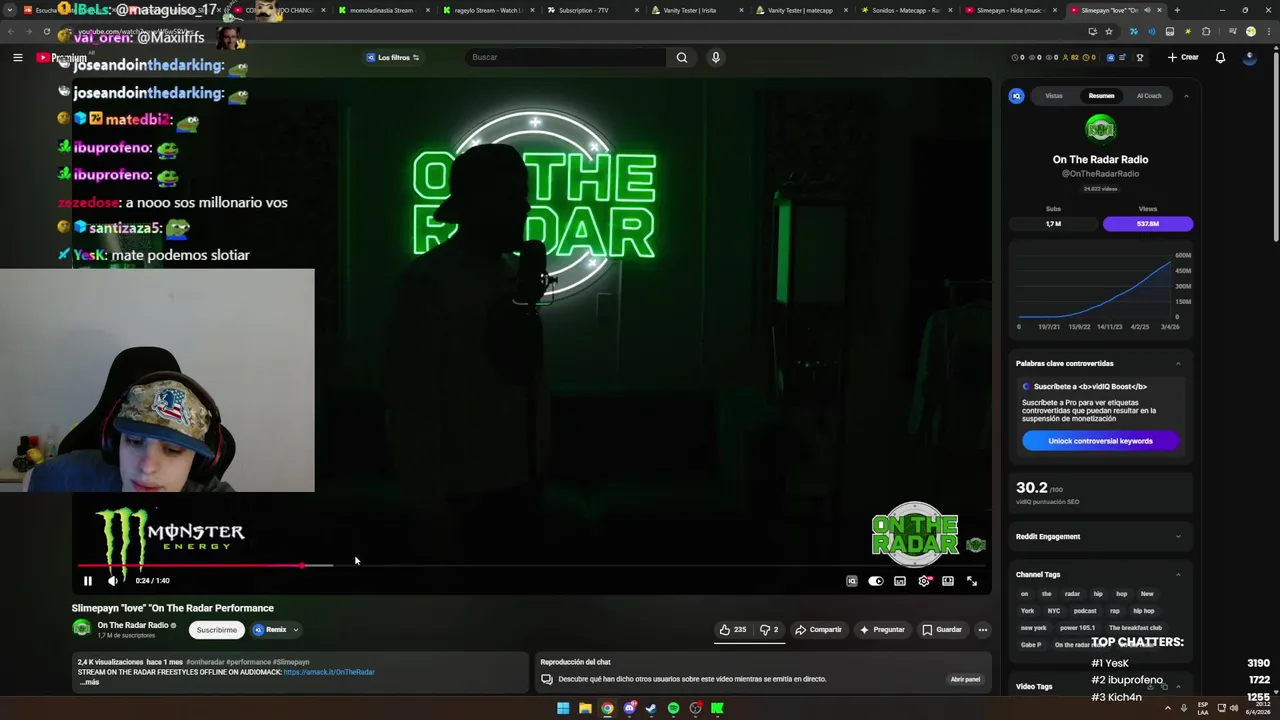Open On The Radar Radio channel name
Image resolution: width=1280 pixels, height=720 pixels.
point(133,625)
